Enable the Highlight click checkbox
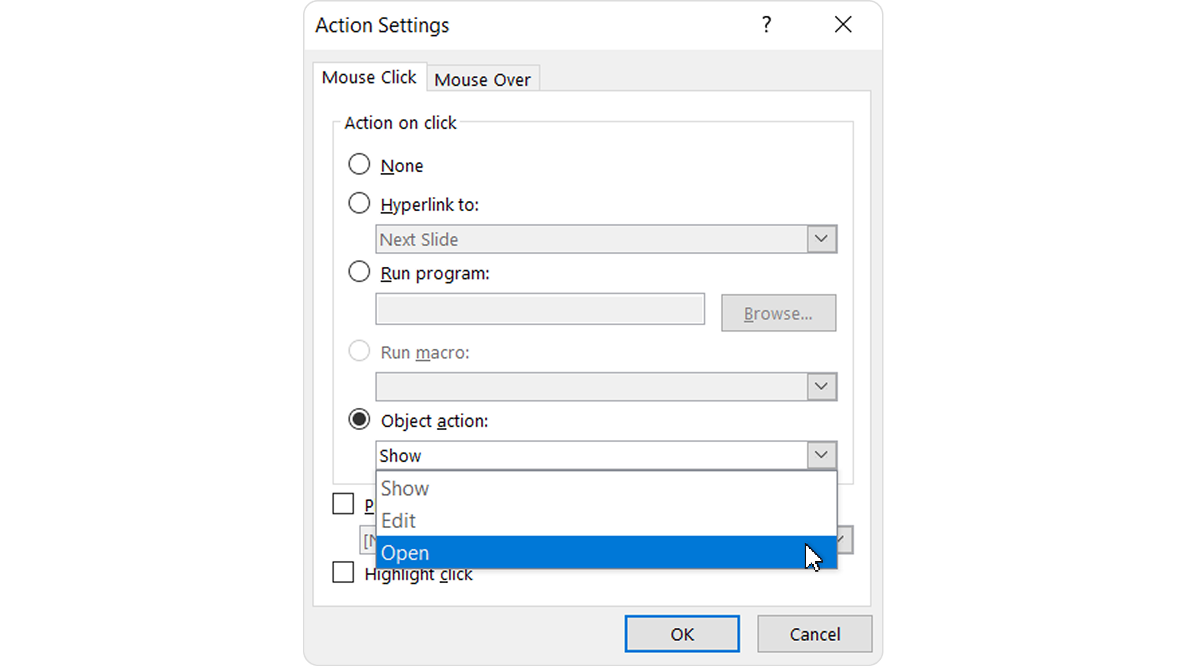This screenshot has height=666, width=1188. [343, 572]
